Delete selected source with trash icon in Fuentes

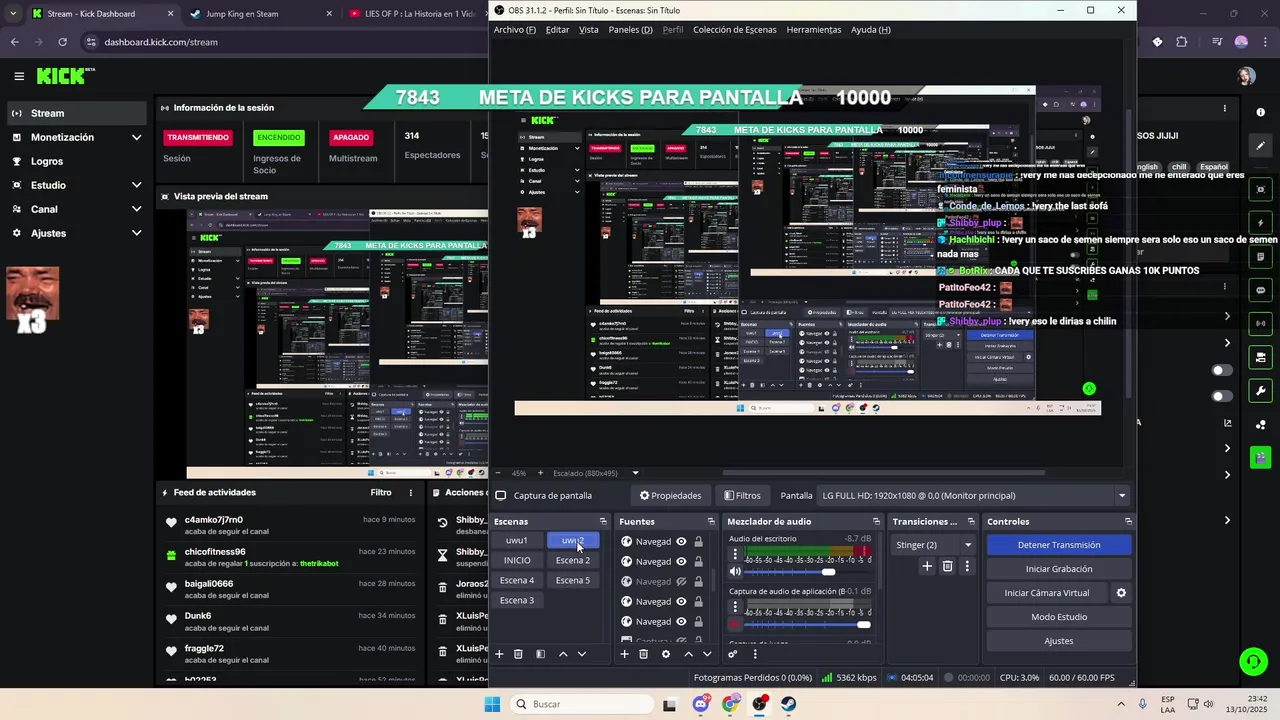(643, 654)
